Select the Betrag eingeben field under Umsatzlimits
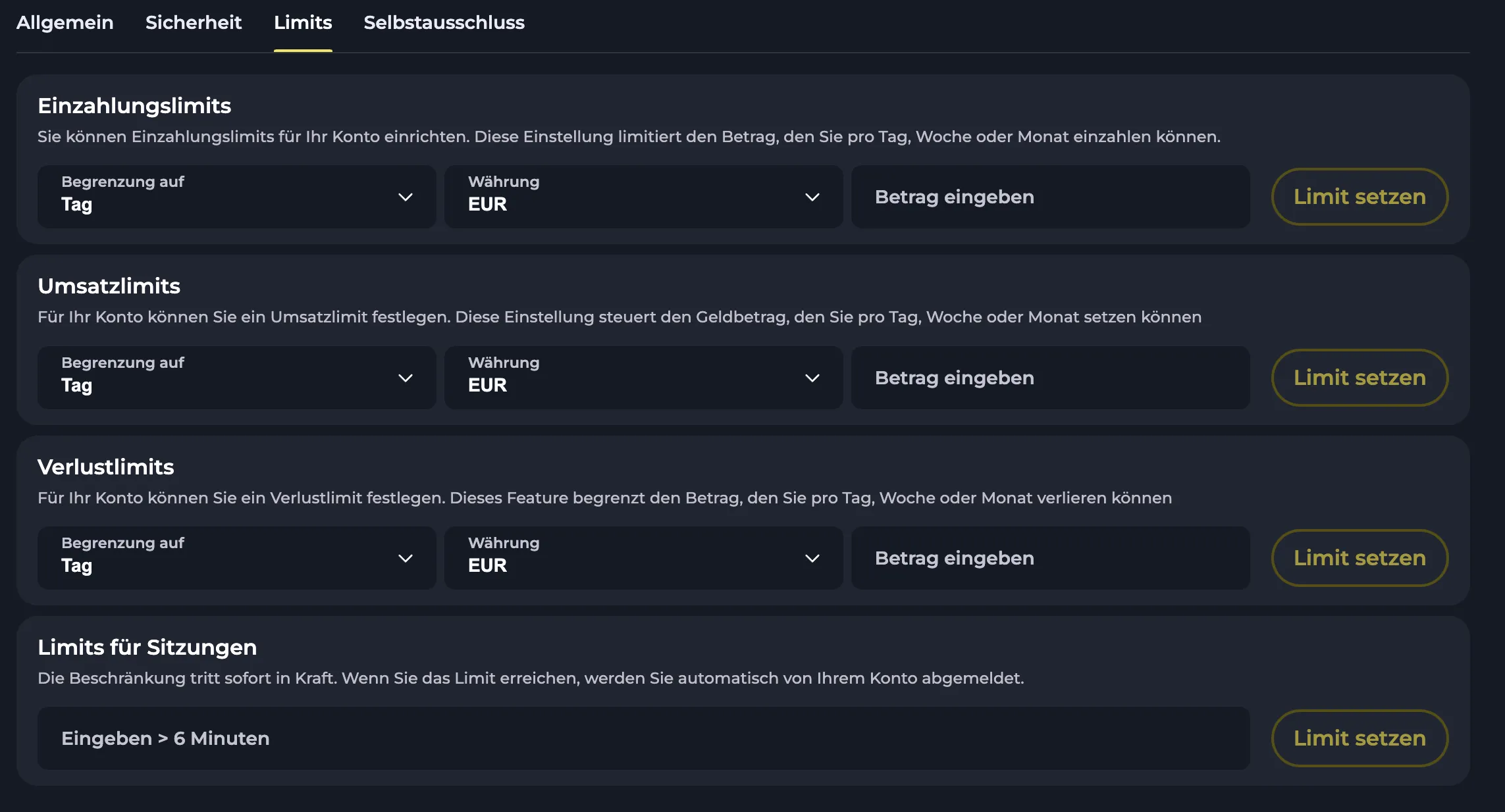The height and width of the screenshot is (812, 1505). point(1051,377)
